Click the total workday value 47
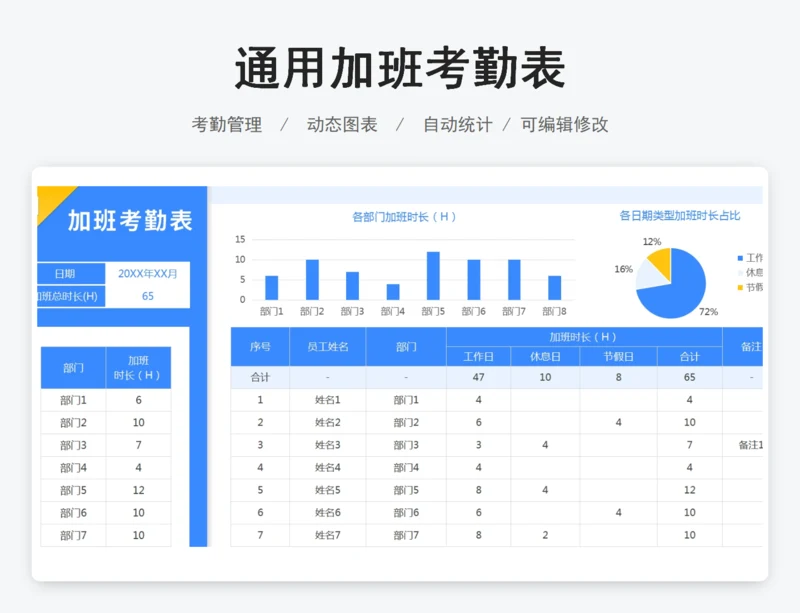 (479, 377)
